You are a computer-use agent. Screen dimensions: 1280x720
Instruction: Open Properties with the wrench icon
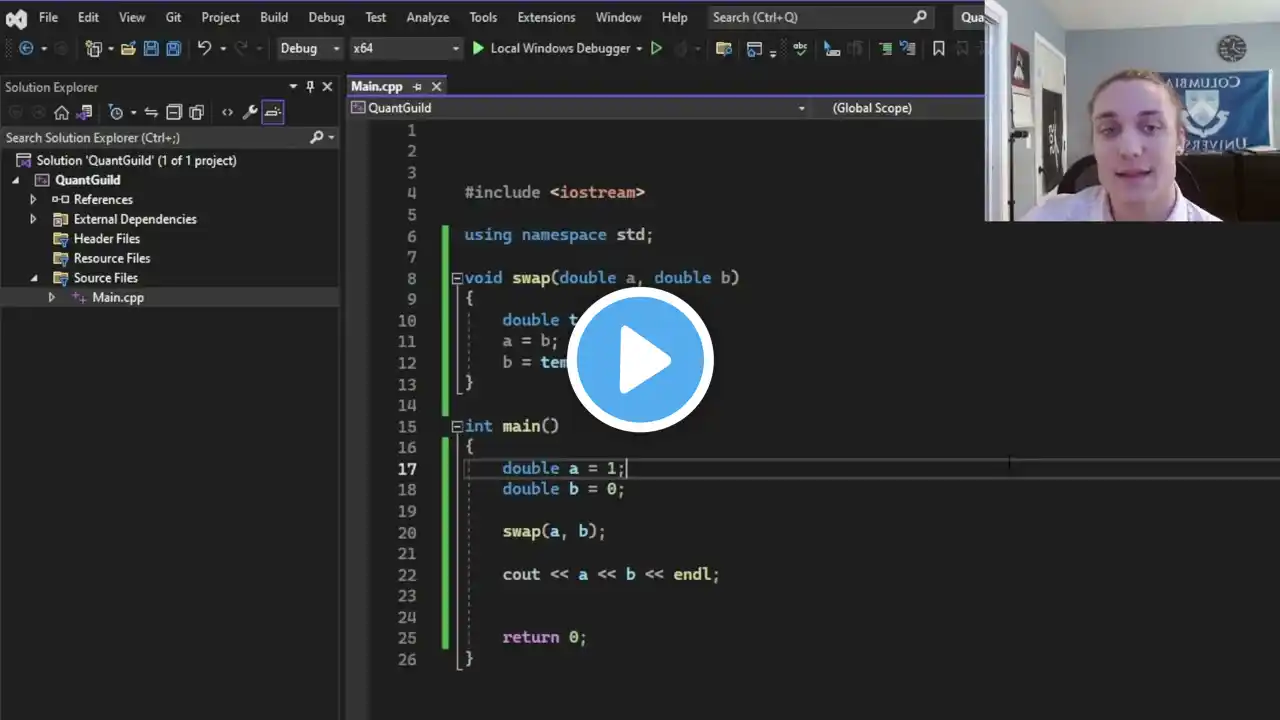pyautogui.click(x=250, y=113)
